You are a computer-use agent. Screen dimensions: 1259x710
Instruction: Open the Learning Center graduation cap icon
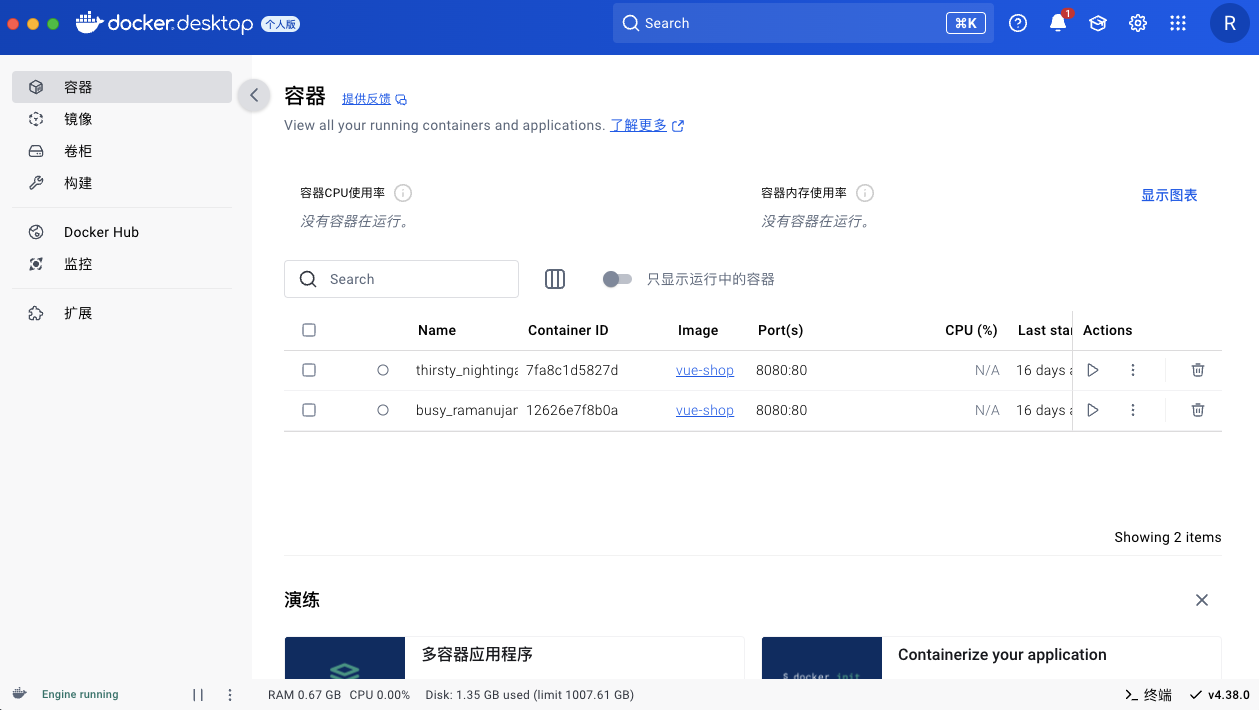[1097, 24]
